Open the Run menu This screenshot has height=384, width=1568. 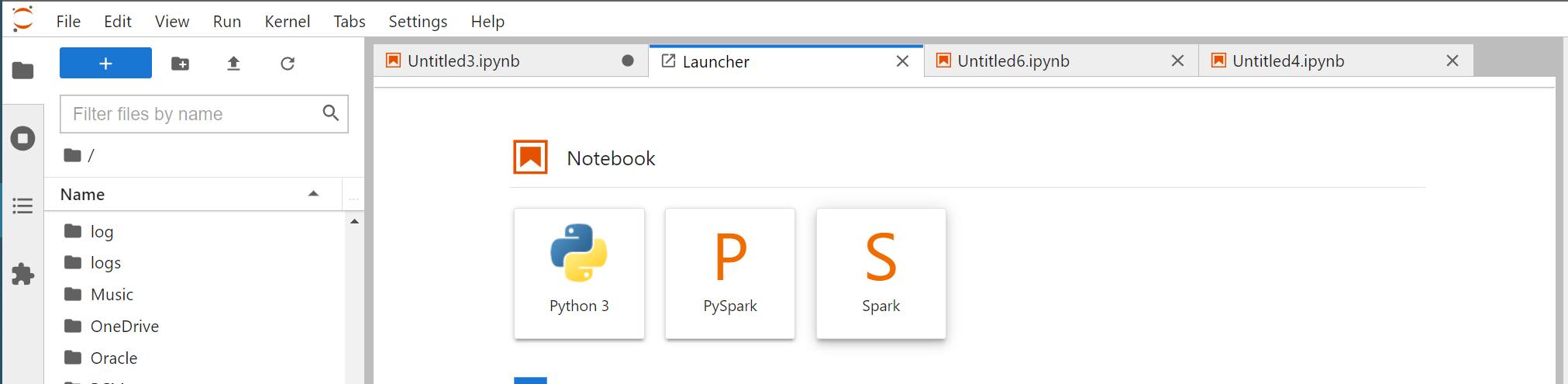tap(227, 22)
